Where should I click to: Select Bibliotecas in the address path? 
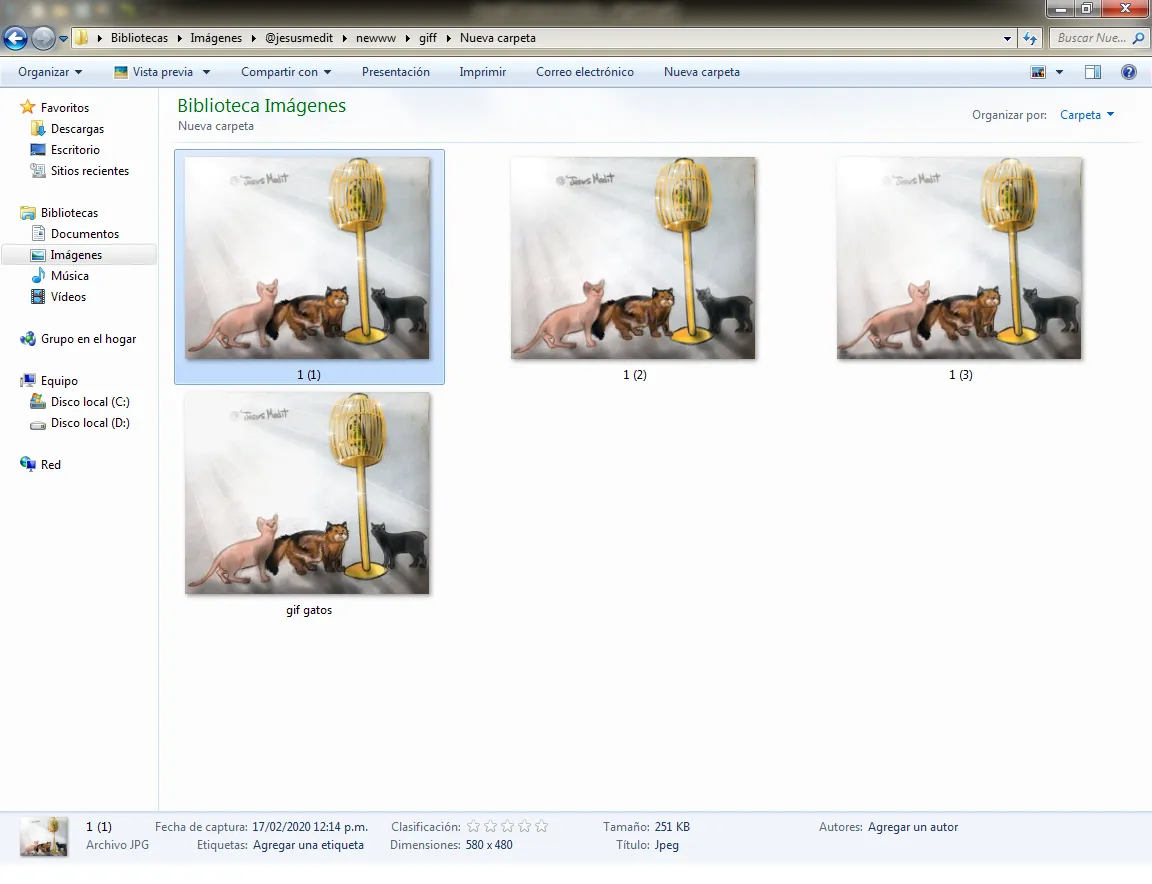(139, 38)
